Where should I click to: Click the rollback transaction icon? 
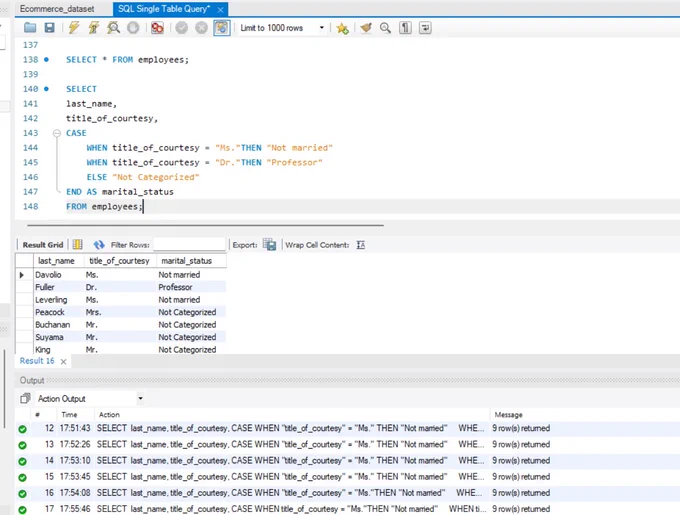[x=201, y=28]
